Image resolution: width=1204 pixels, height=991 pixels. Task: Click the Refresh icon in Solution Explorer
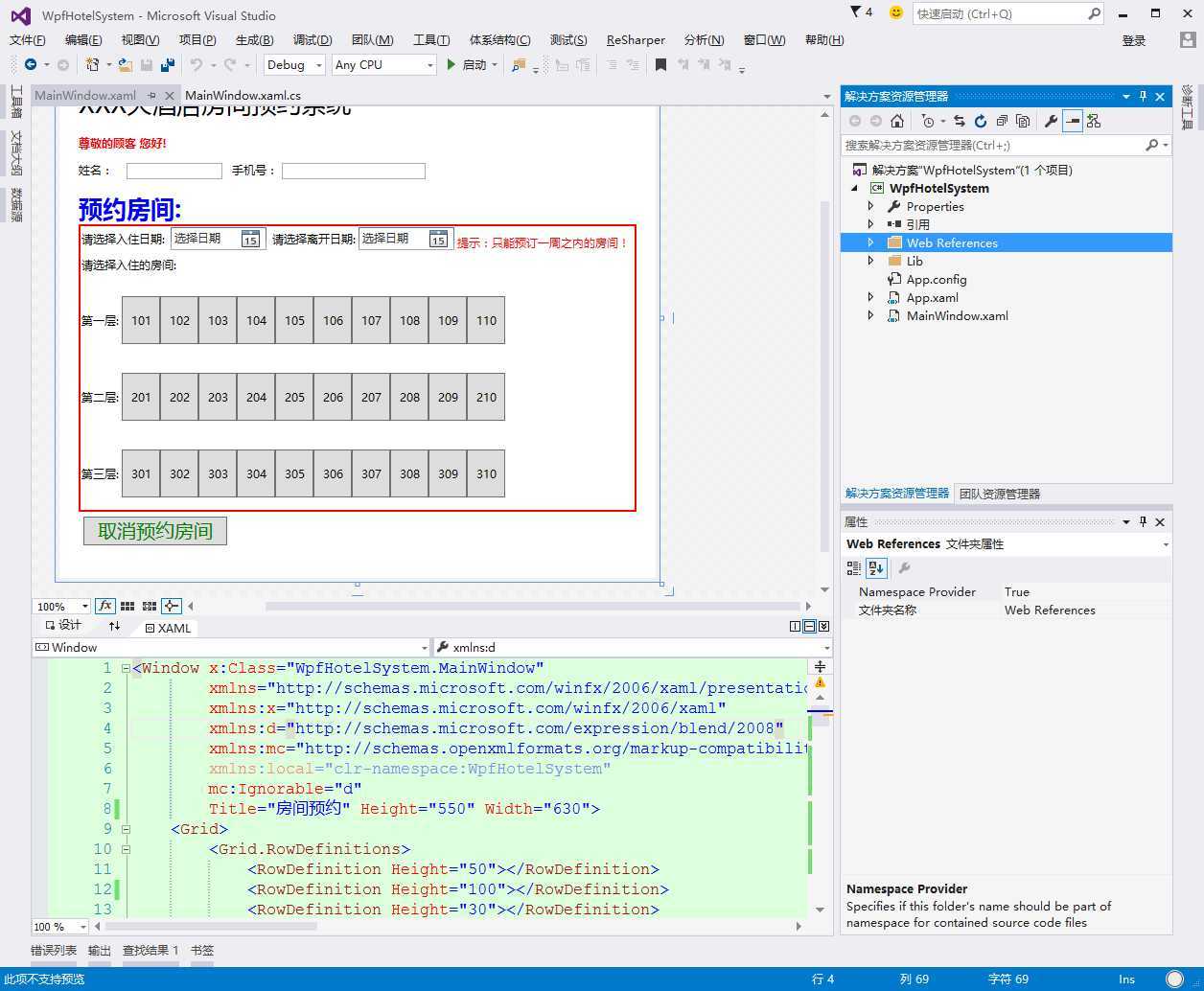[980, 121]
